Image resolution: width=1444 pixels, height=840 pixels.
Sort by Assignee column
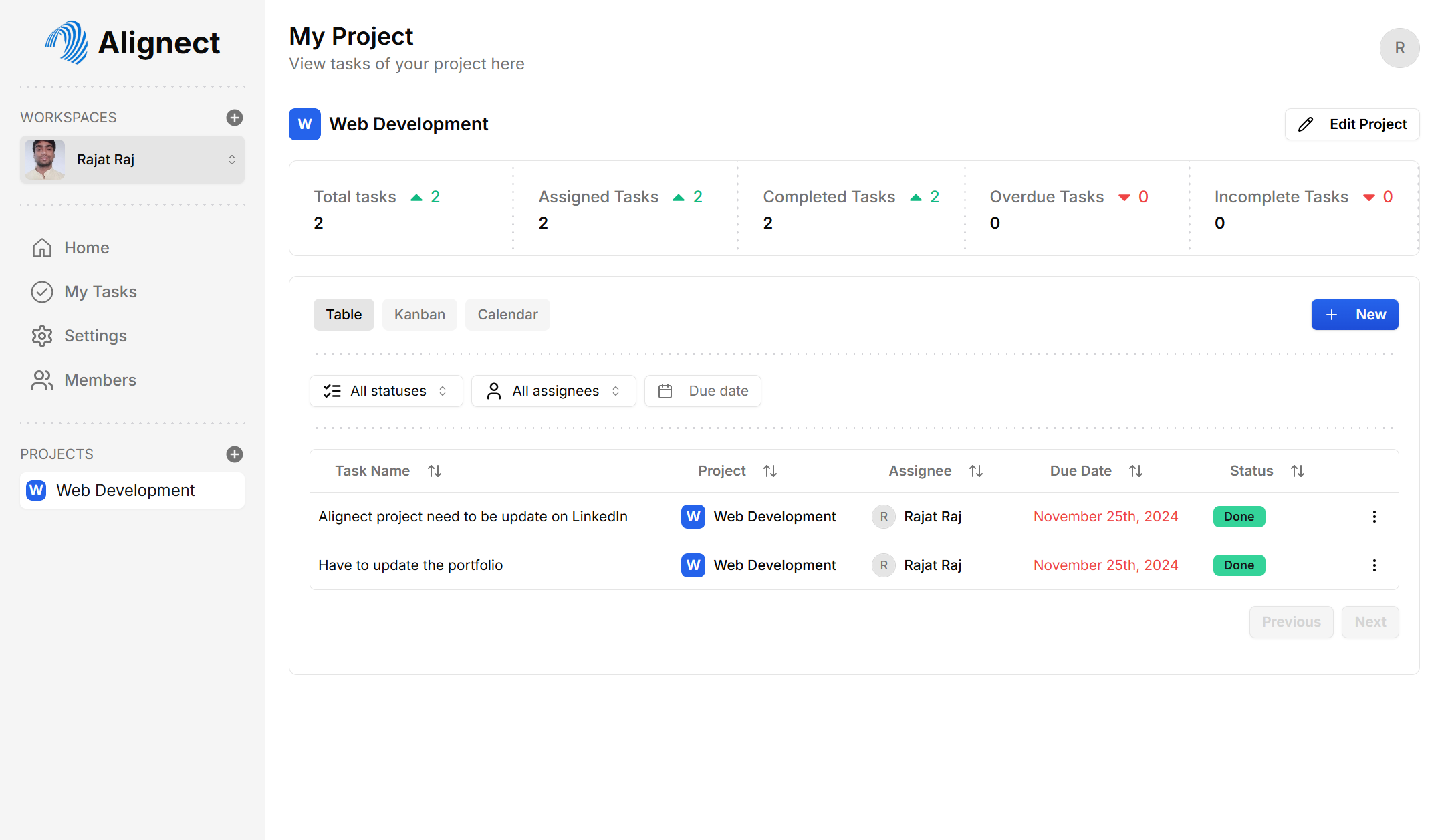(936, 471)
